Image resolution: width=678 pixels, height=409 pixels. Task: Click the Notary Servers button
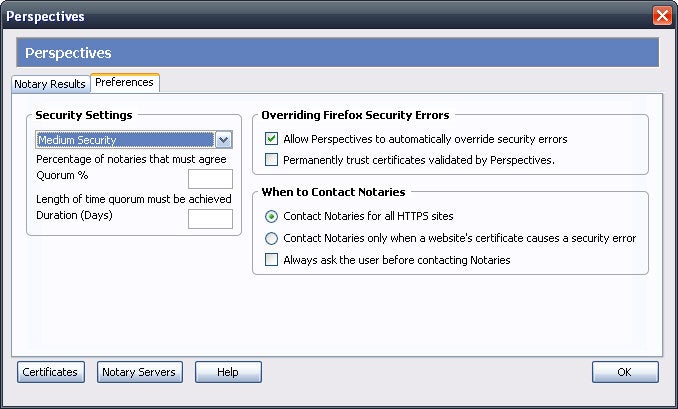click(x=140, y=372)
